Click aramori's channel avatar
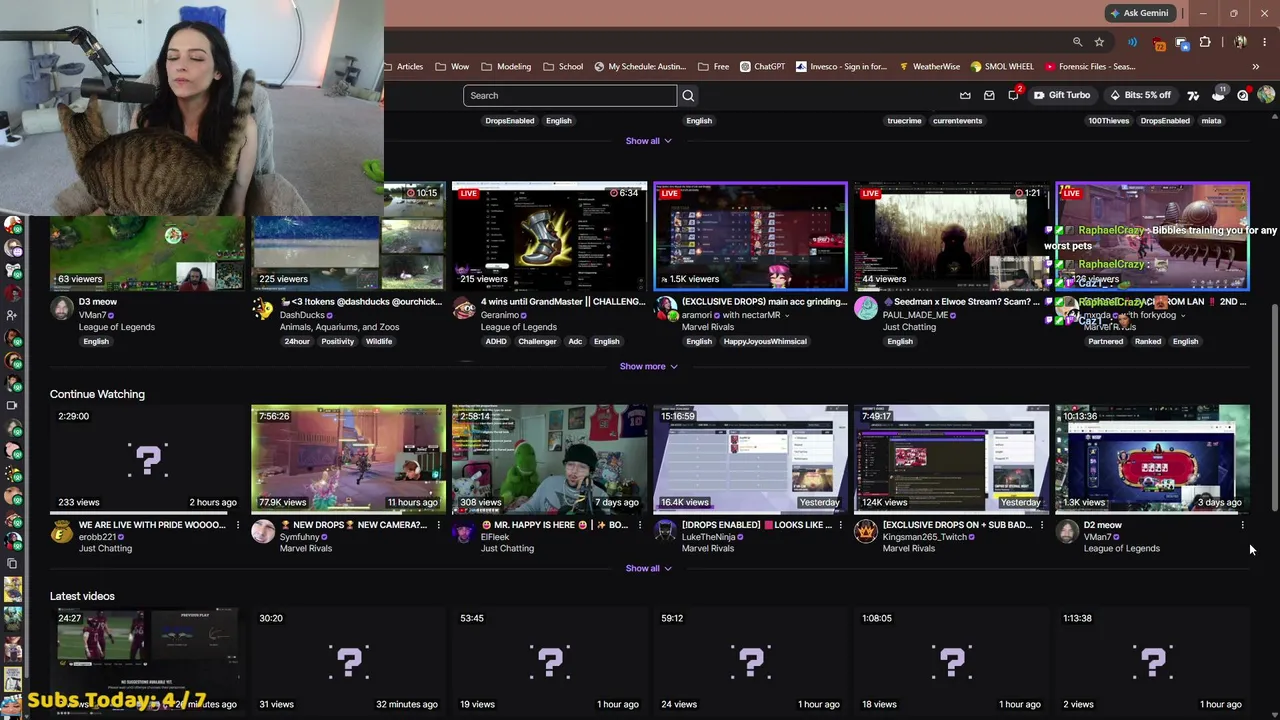 [x=665, y=308]
